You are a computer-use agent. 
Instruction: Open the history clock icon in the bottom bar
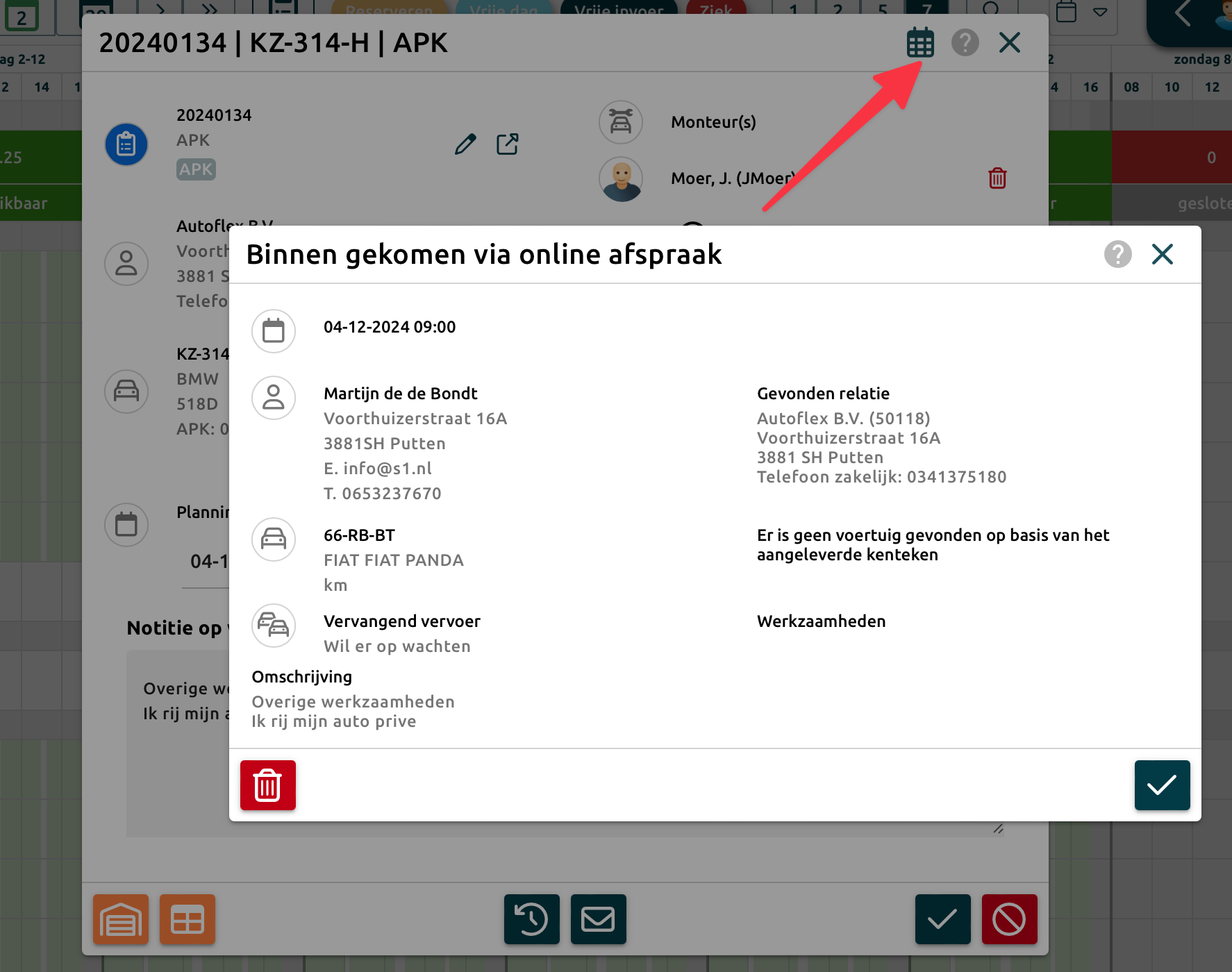tap(531, 919)
